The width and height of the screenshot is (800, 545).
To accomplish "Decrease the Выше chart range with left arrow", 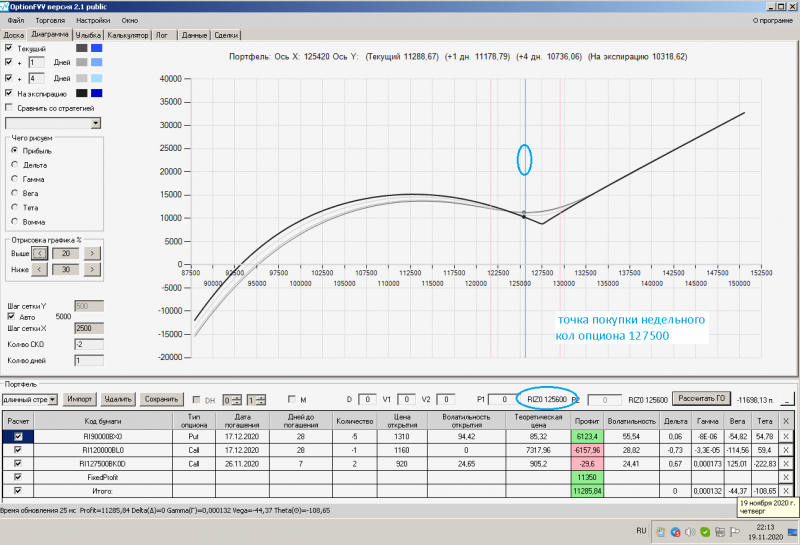I will tap(39, 253).
